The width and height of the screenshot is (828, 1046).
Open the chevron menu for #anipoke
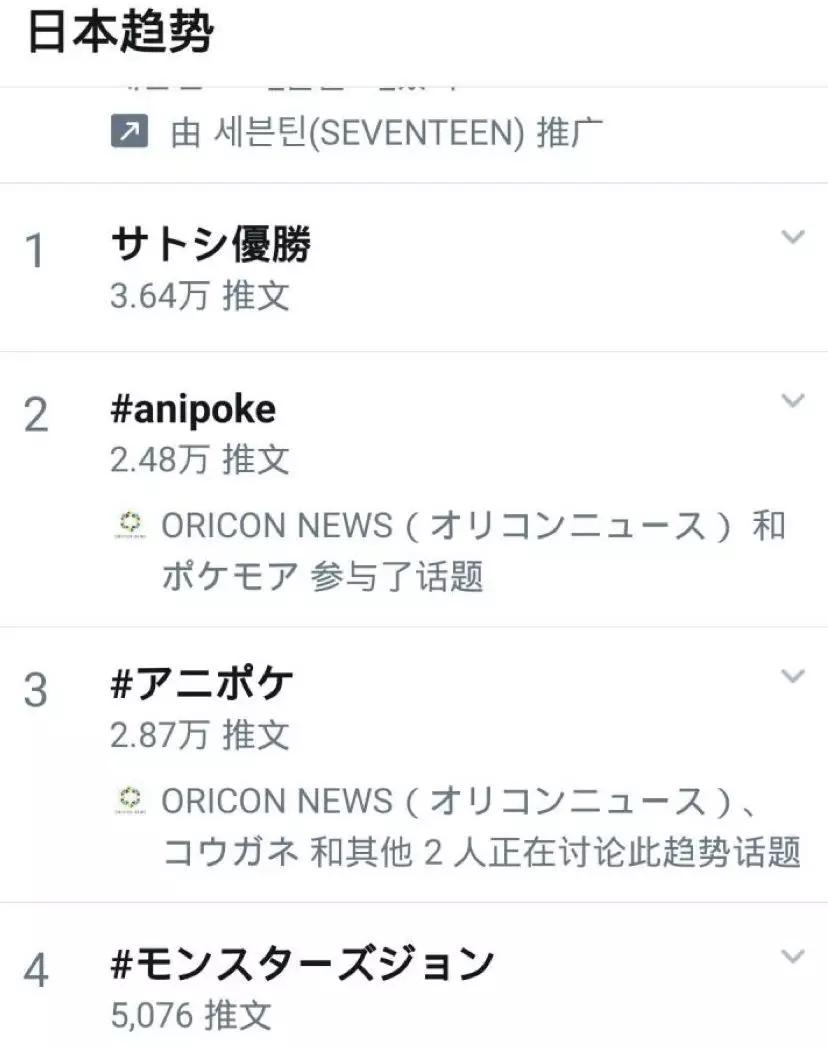click(x=792, y=401)
